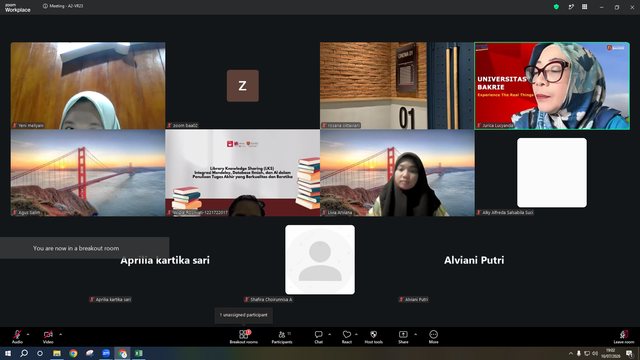Expand chat options arrow beside Chat
The image size is (640, 360).
[x=329, y=334]
